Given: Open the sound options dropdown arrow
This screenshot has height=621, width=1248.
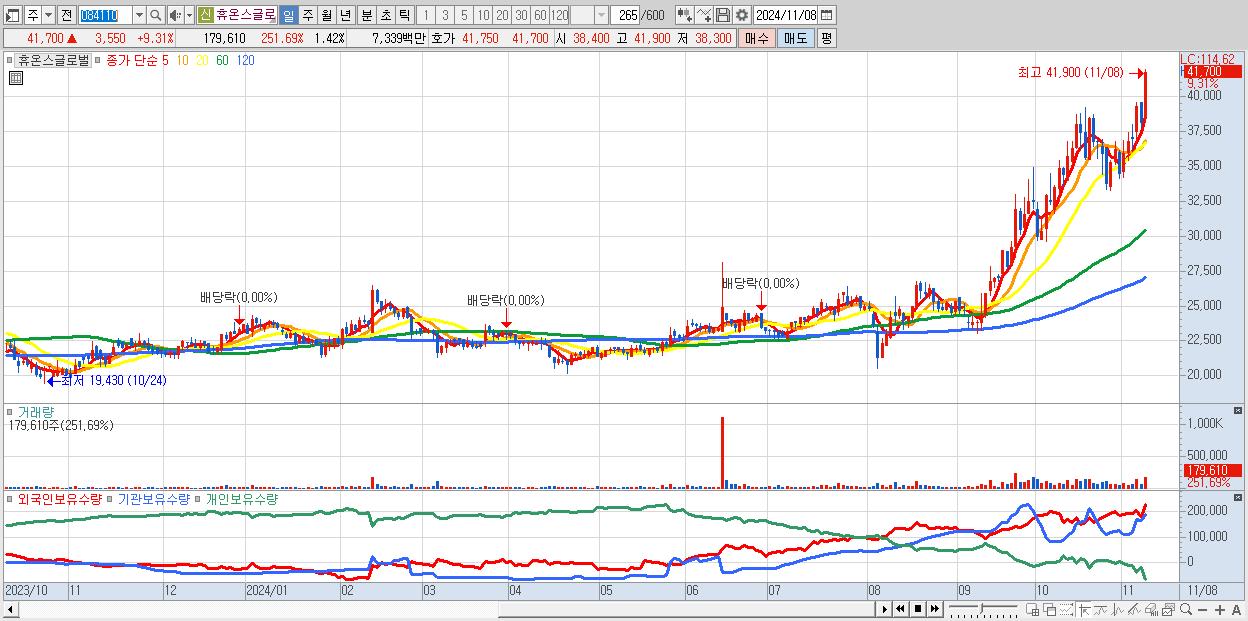Looking at the screenshot, I should click(x=189, y=16).
